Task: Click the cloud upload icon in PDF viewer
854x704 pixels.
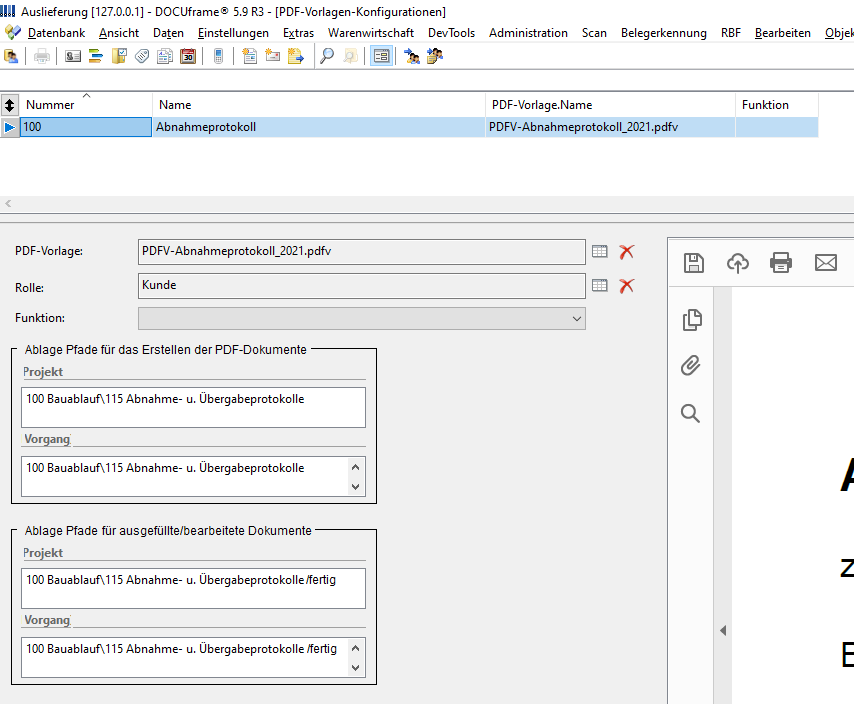Action: coord(737,263)
